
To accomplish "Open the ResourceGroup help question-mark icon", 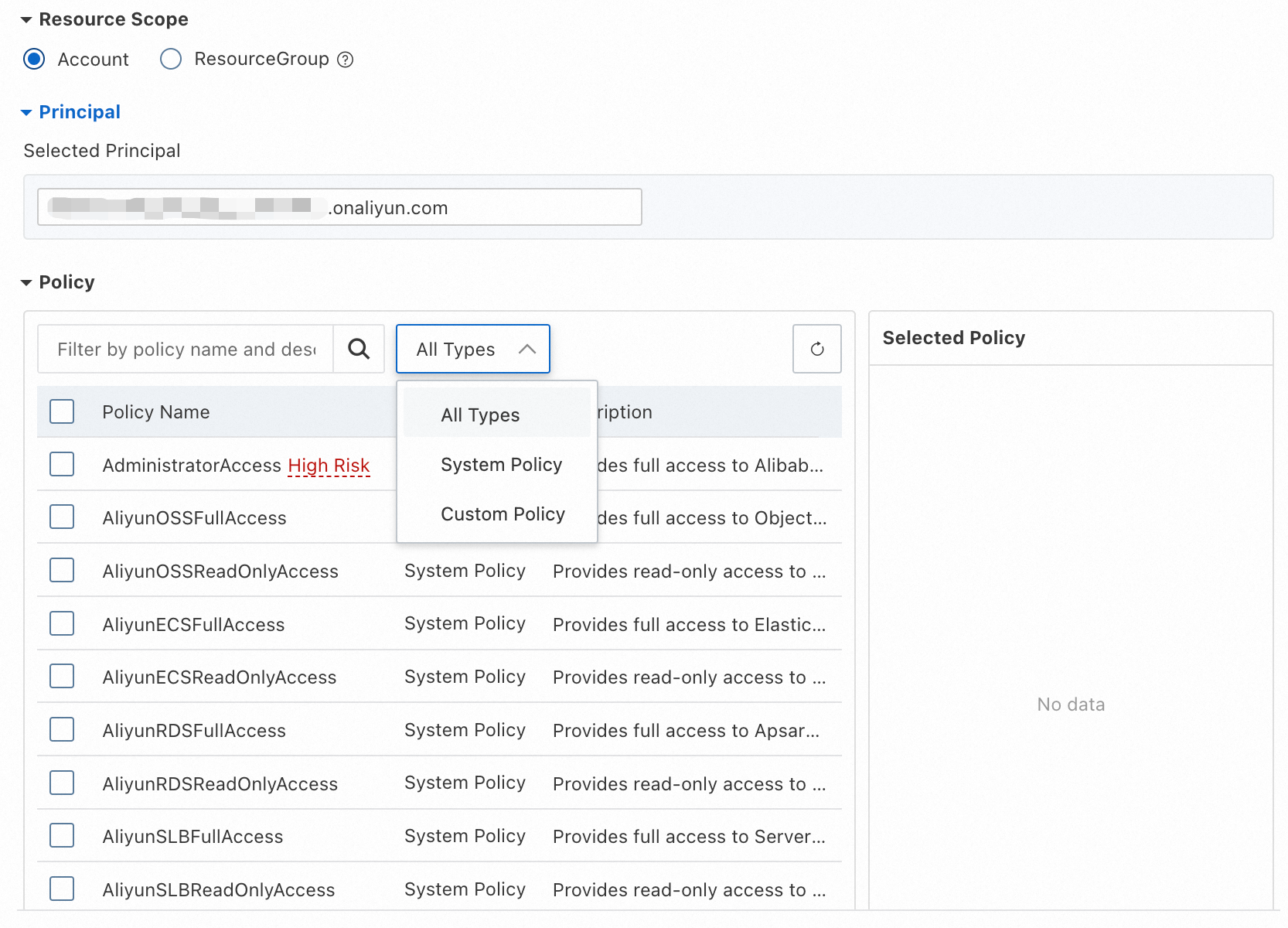I will (346, 60).
